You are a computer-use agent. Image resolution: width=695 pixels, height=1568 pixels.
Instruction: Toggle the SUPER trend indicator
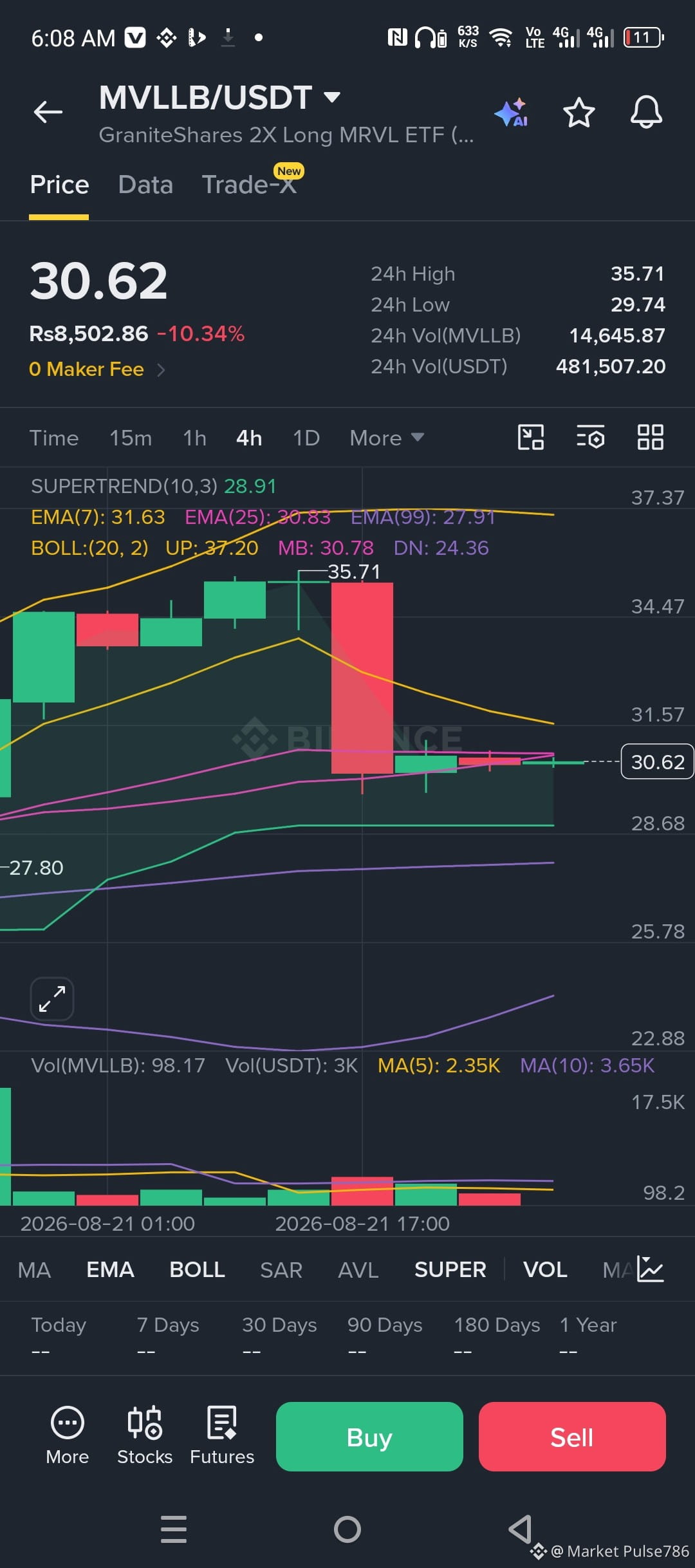click(x=450, y=1270)
